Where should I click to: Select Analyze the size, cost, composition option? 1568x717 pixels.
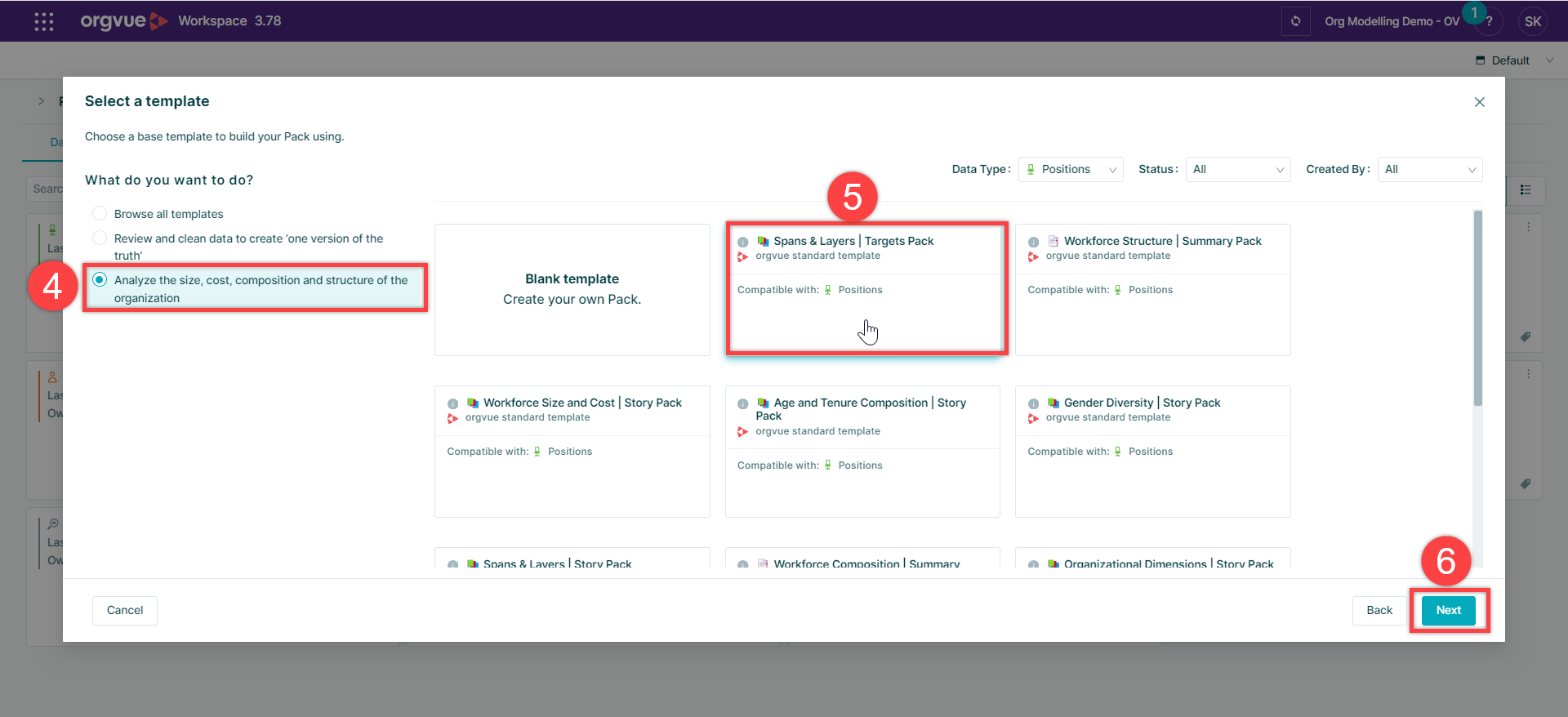(x=100, y=279)
